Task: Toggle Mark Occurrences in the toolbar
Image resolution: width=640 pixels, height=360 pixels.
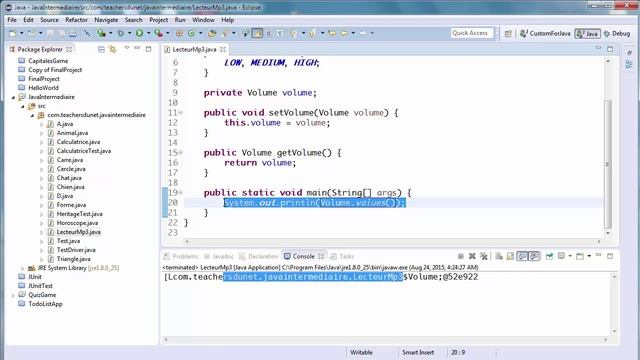Action: (x=257, y=33)
